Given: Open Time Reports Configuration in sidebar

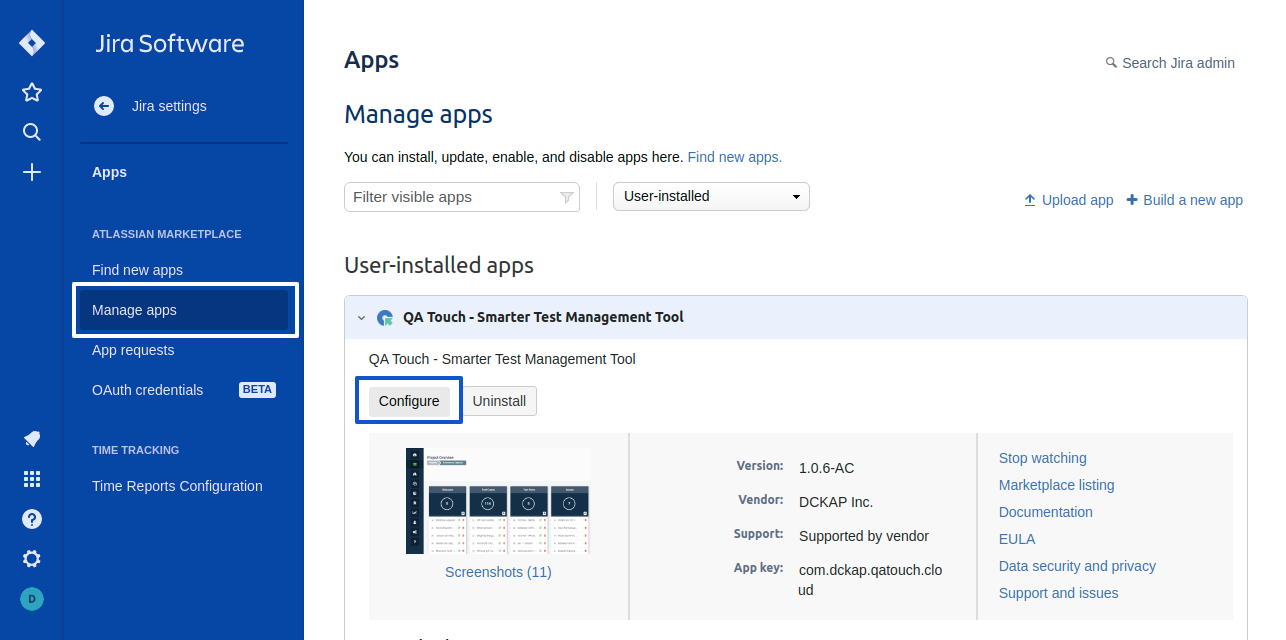Looking at the screenshot, I should 177,486.
